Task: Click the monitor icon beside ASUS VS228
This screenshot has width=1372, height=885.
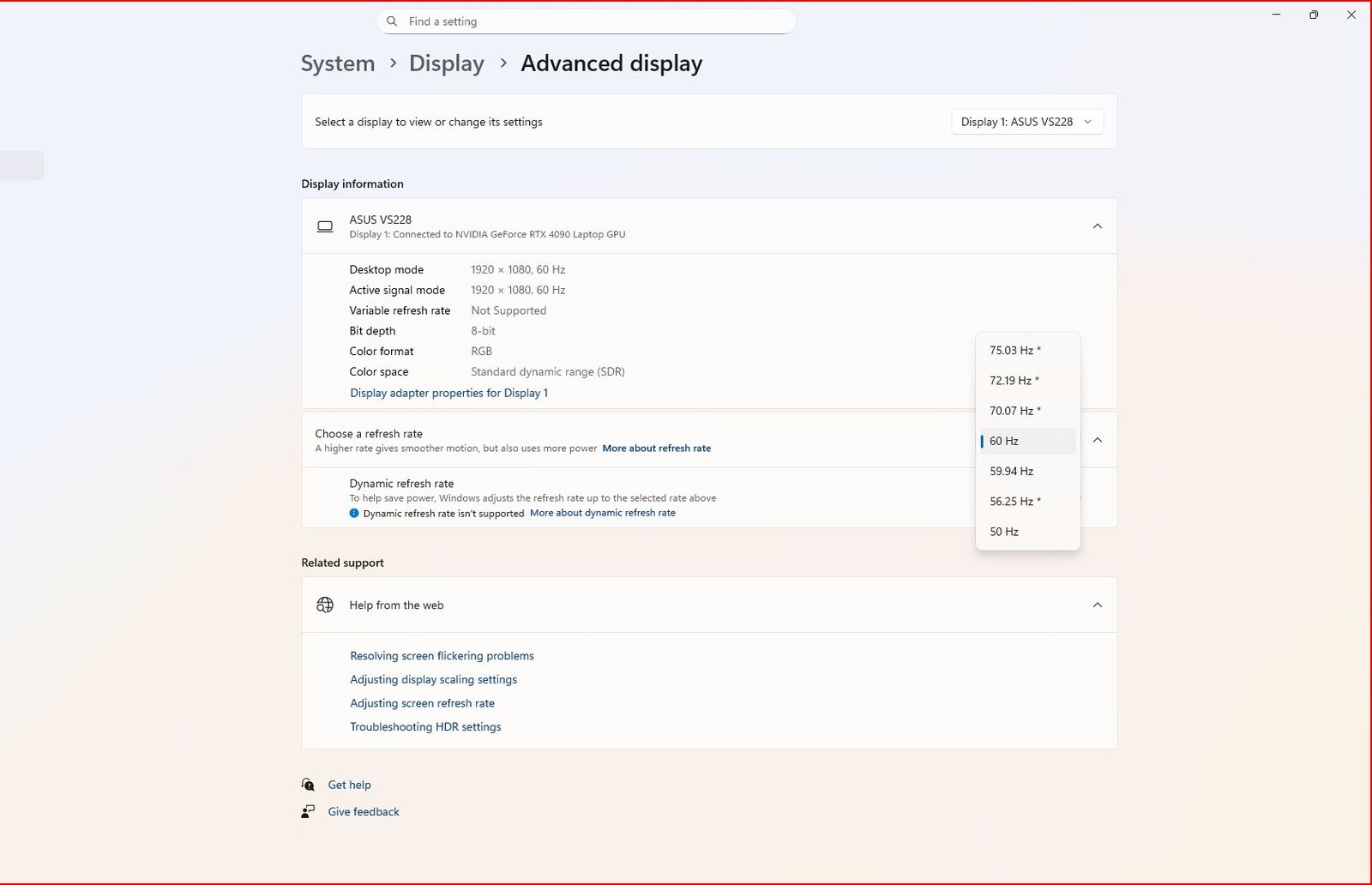Action: (x=325, y=226)
